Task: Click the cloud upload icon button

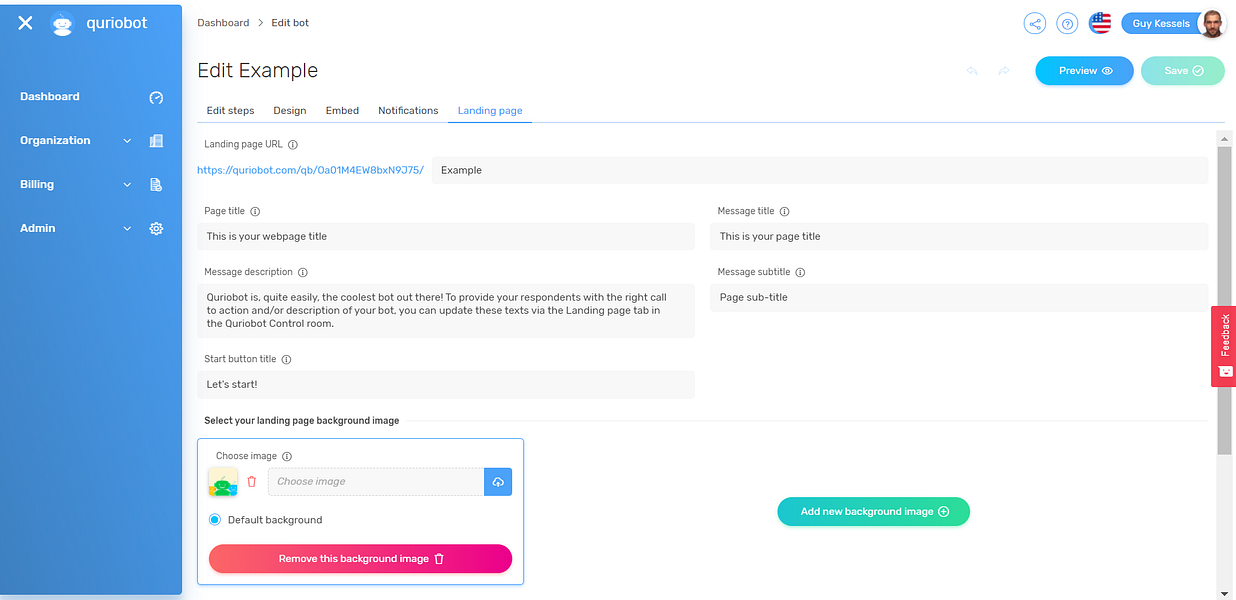Action: pos(498,481)
